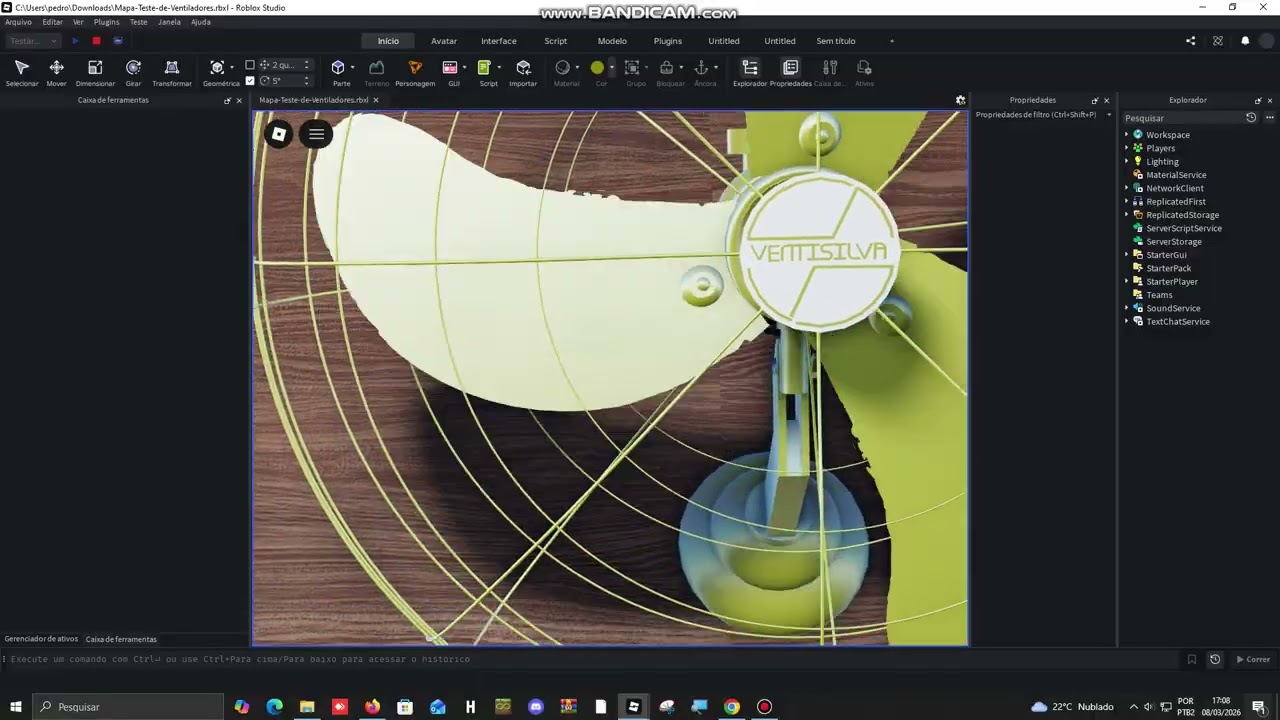Screen dimensions: 1280x720
Task: Open the Plugins menu
Action: pyautogui.click(x=106, y=22)
